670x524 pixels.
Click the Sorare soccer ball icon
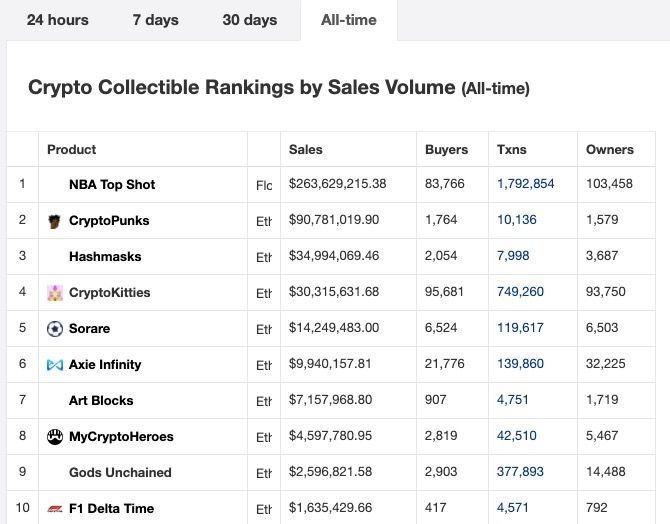tap(55, 329)
